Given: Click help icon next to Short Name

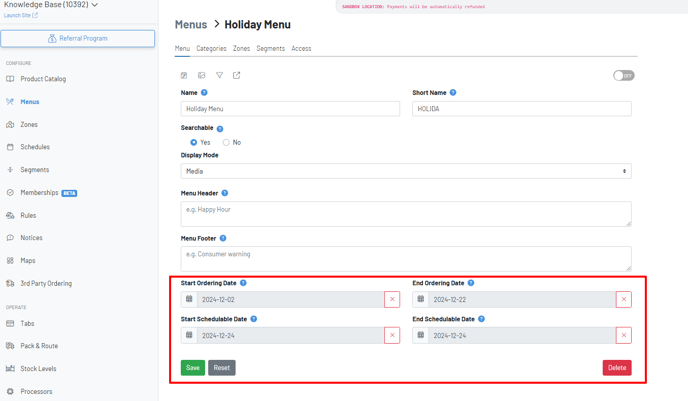Looking at the screenshot, I should point(453,93).
